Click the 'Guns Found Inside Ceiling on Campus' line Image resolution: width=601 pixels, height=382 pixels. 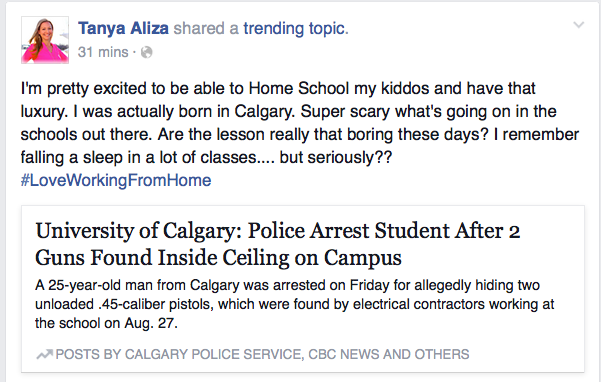218,257
